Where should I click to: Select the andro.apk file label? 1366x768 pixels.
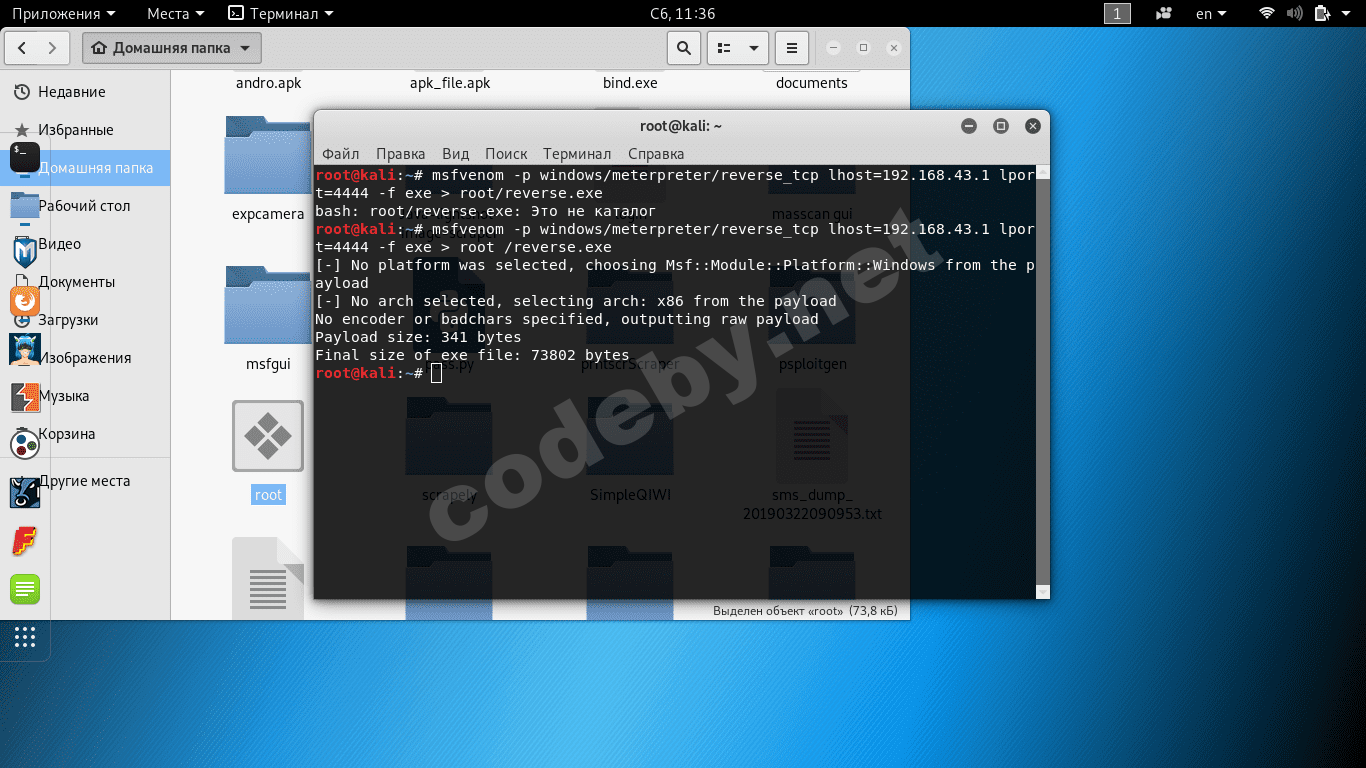coord(268,83)
